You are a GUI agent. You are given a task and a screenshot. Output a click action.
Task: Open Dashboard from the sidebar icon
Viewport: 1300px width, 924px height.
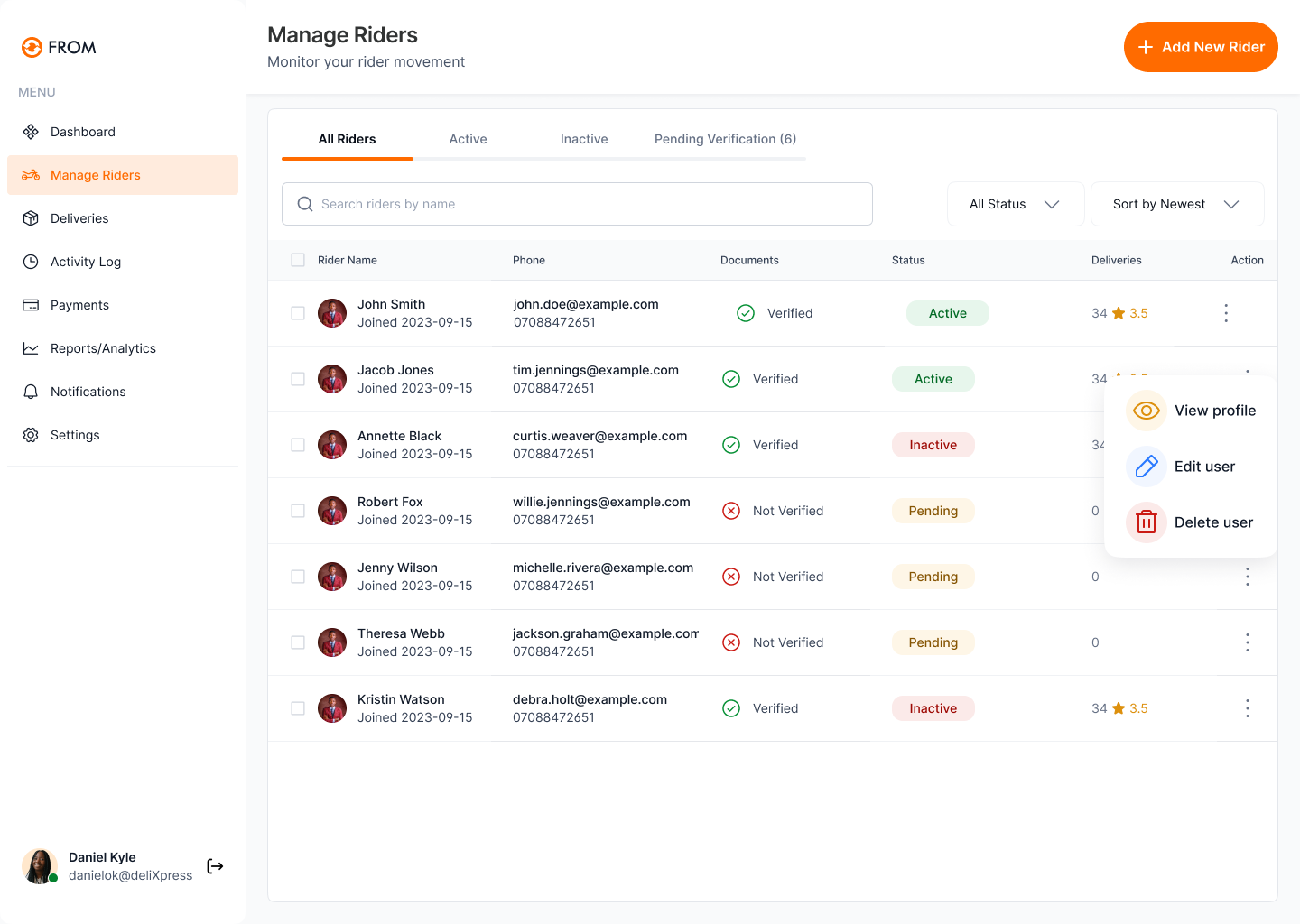point(31,132)
